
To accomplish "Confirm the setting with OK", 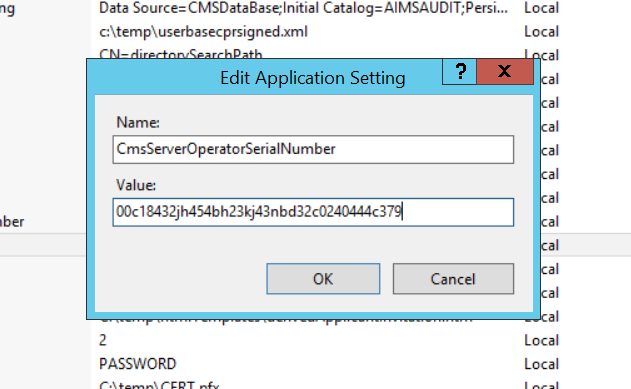I will (323, 279).
